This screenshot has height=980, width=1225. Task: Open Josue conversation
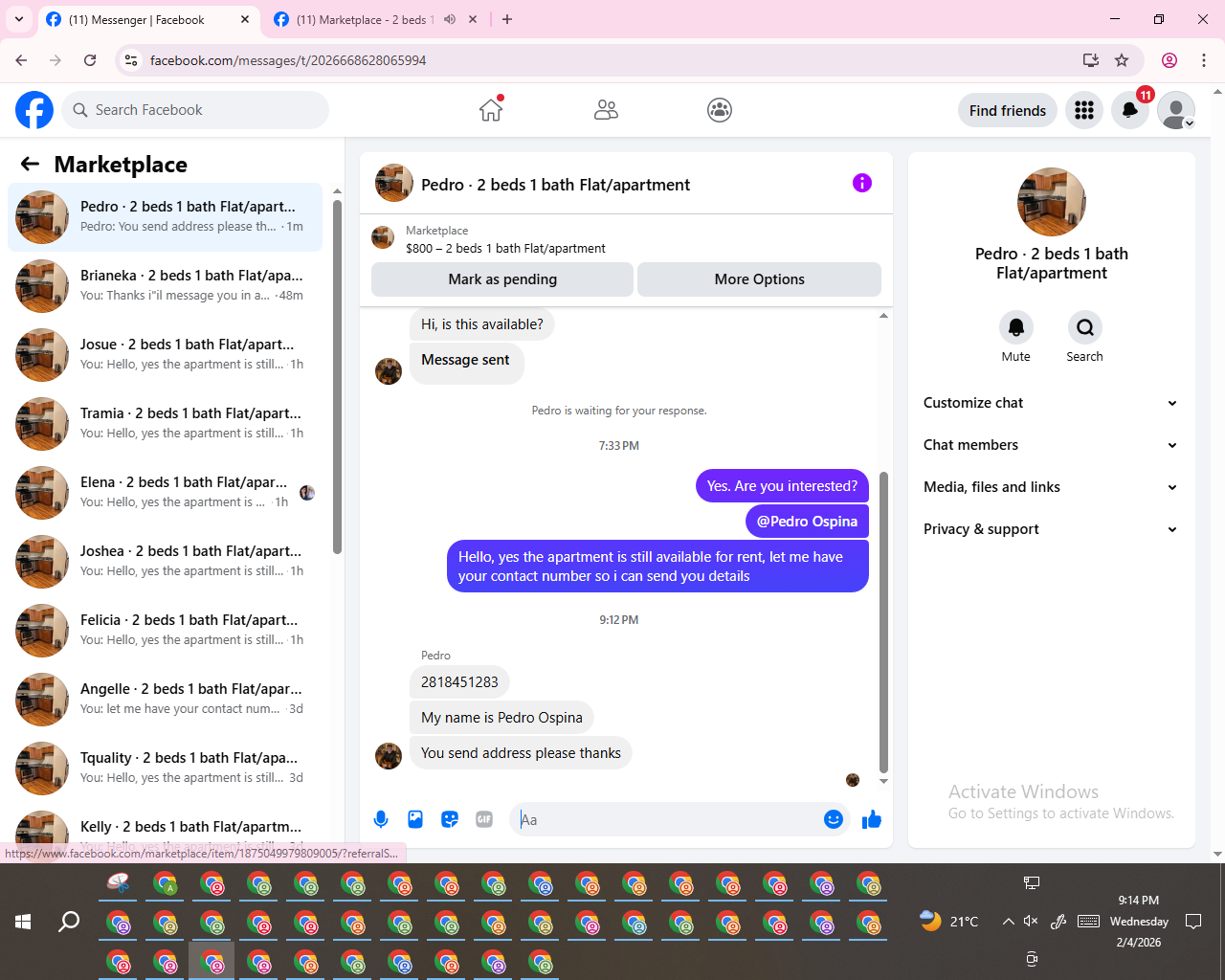tap(165, 355)
